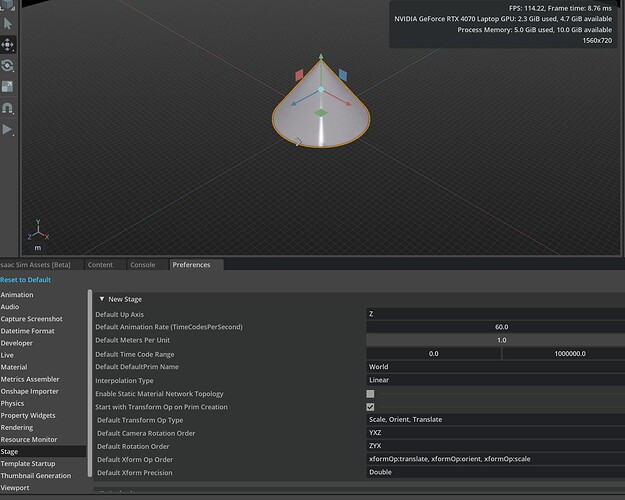Open Default Xform Precision dropdown
Screen dimensions: 625x500
point(495,472)
